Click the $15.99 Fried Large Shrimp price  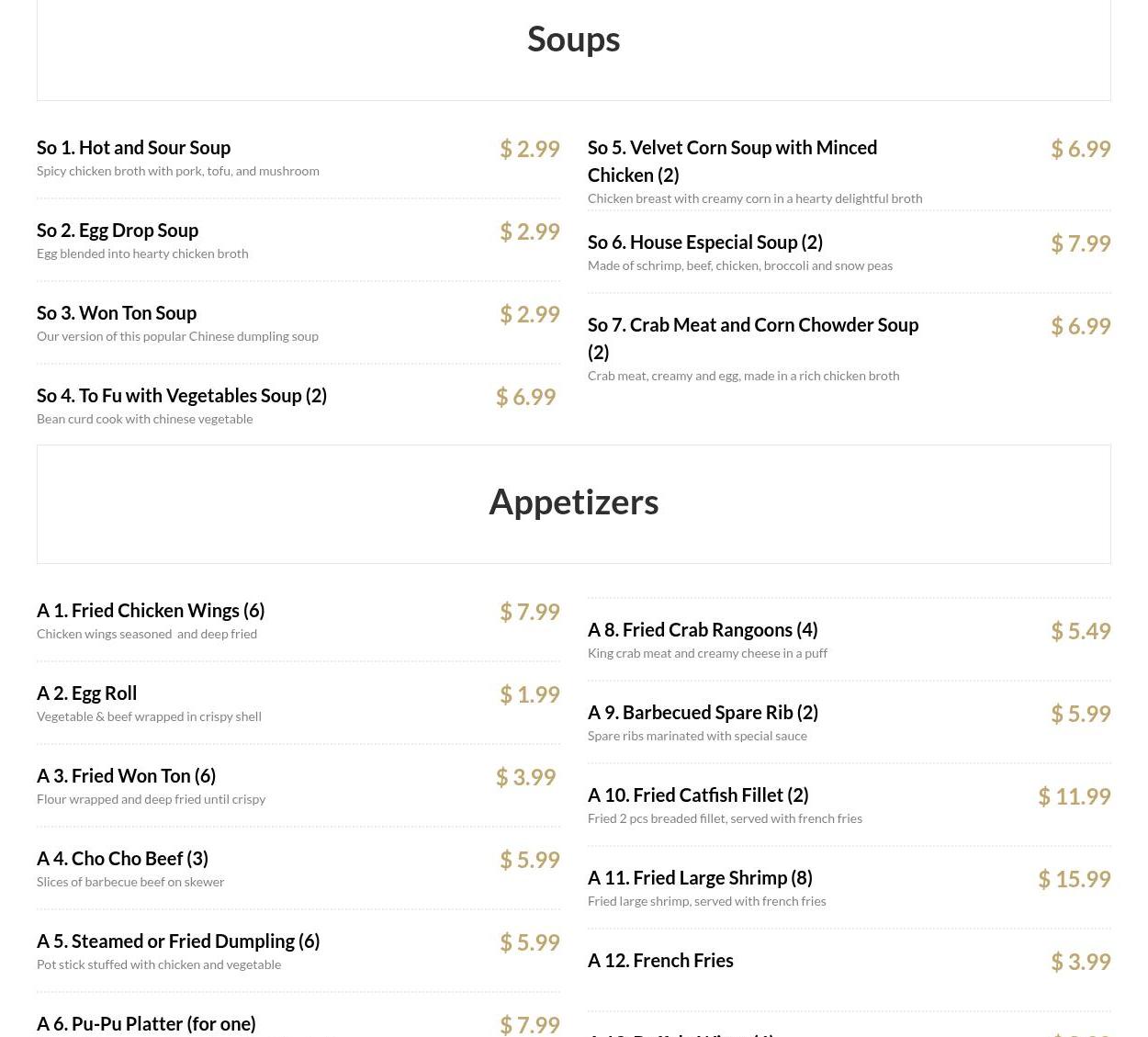click(x=1074, y=879)
